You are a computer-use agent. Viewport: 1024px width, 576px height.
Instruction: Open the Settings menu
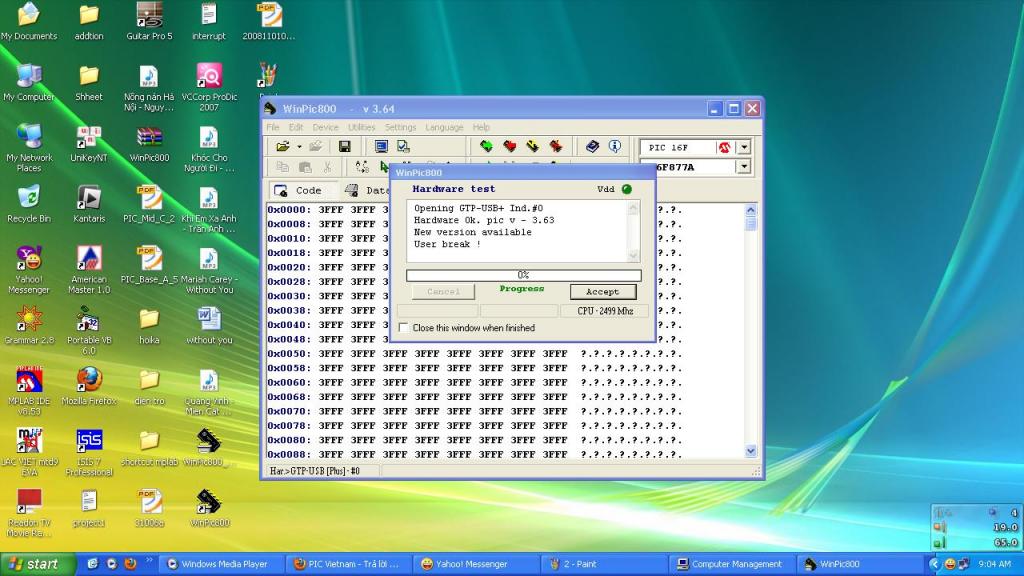(x=400, y=127)
